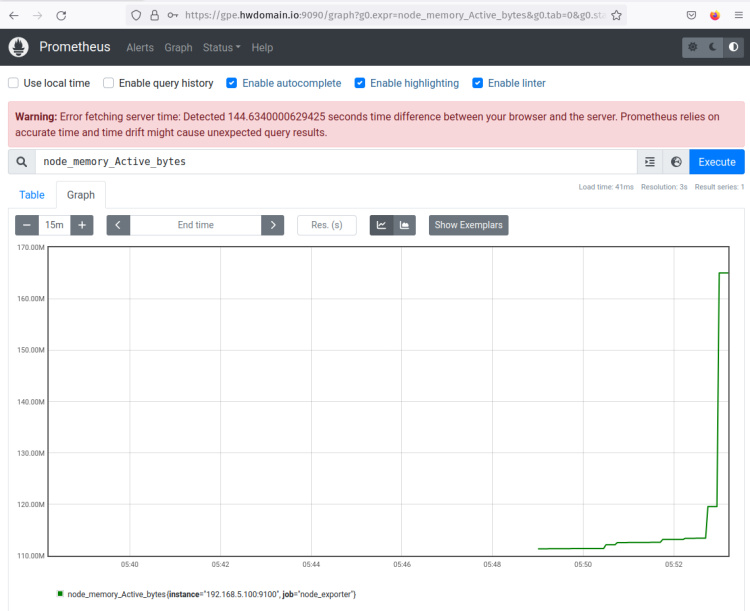Go to previous end time
The height and width of the screenshot is (611, 750).
click(x=119, y=225)
